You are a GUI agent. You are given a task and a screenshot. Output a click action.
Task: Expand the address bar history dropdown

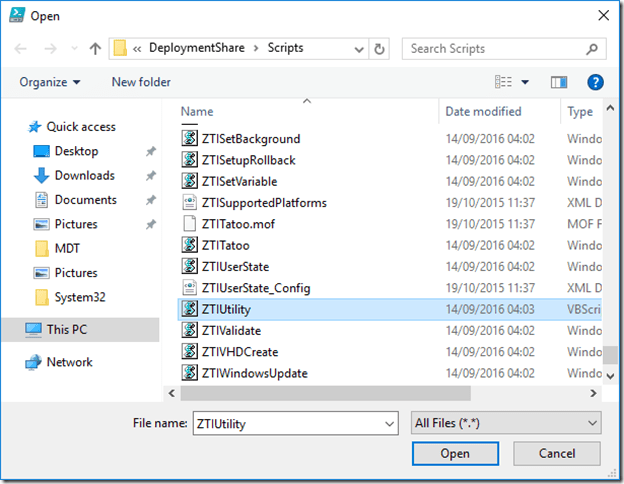tap(359, 49)
